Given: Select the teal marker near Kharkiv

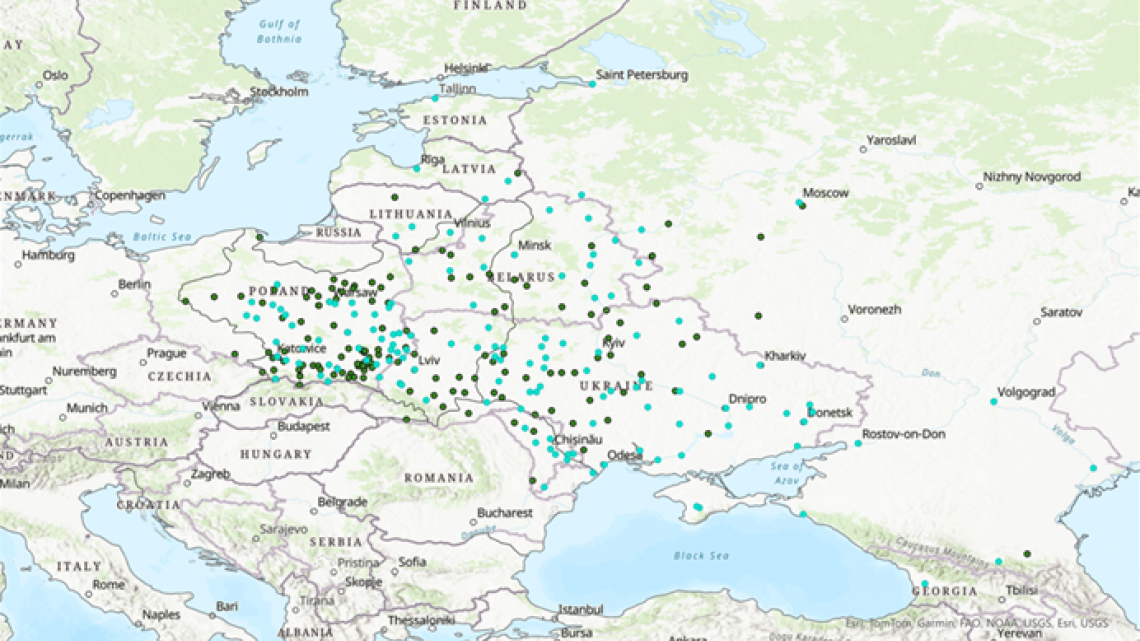Looking at the screenshot, I should [760, 365].
